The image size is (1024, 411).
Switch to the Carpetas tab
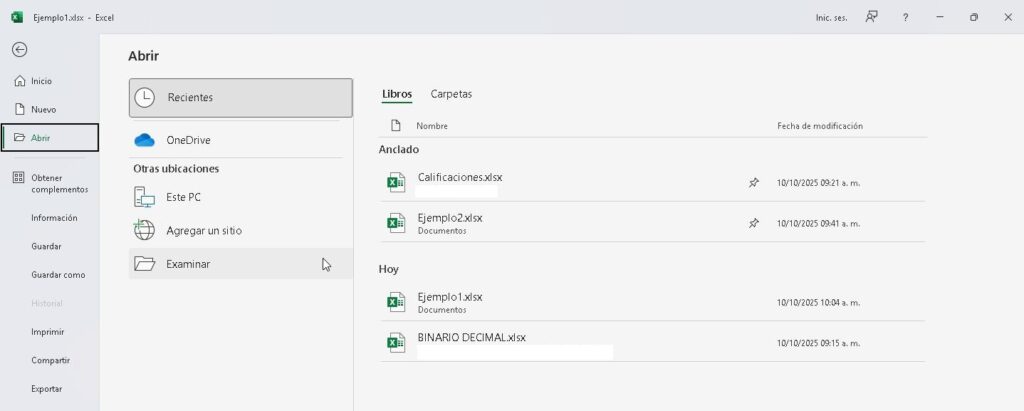[451, 94]
